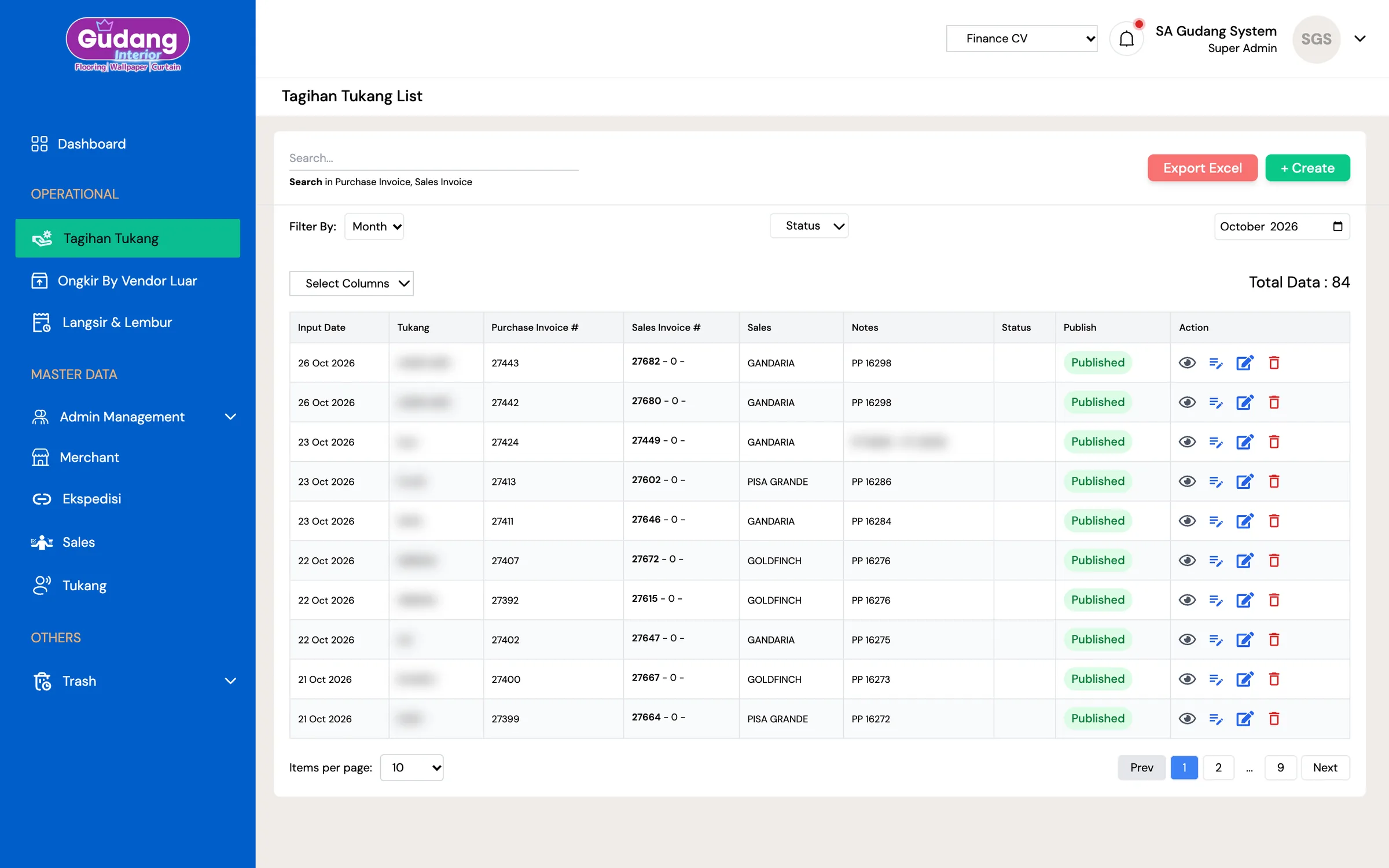Edit the row with purchase invoice 27443
The width and height of the screenshot is (1389, 868).
tap(1245, 363)
